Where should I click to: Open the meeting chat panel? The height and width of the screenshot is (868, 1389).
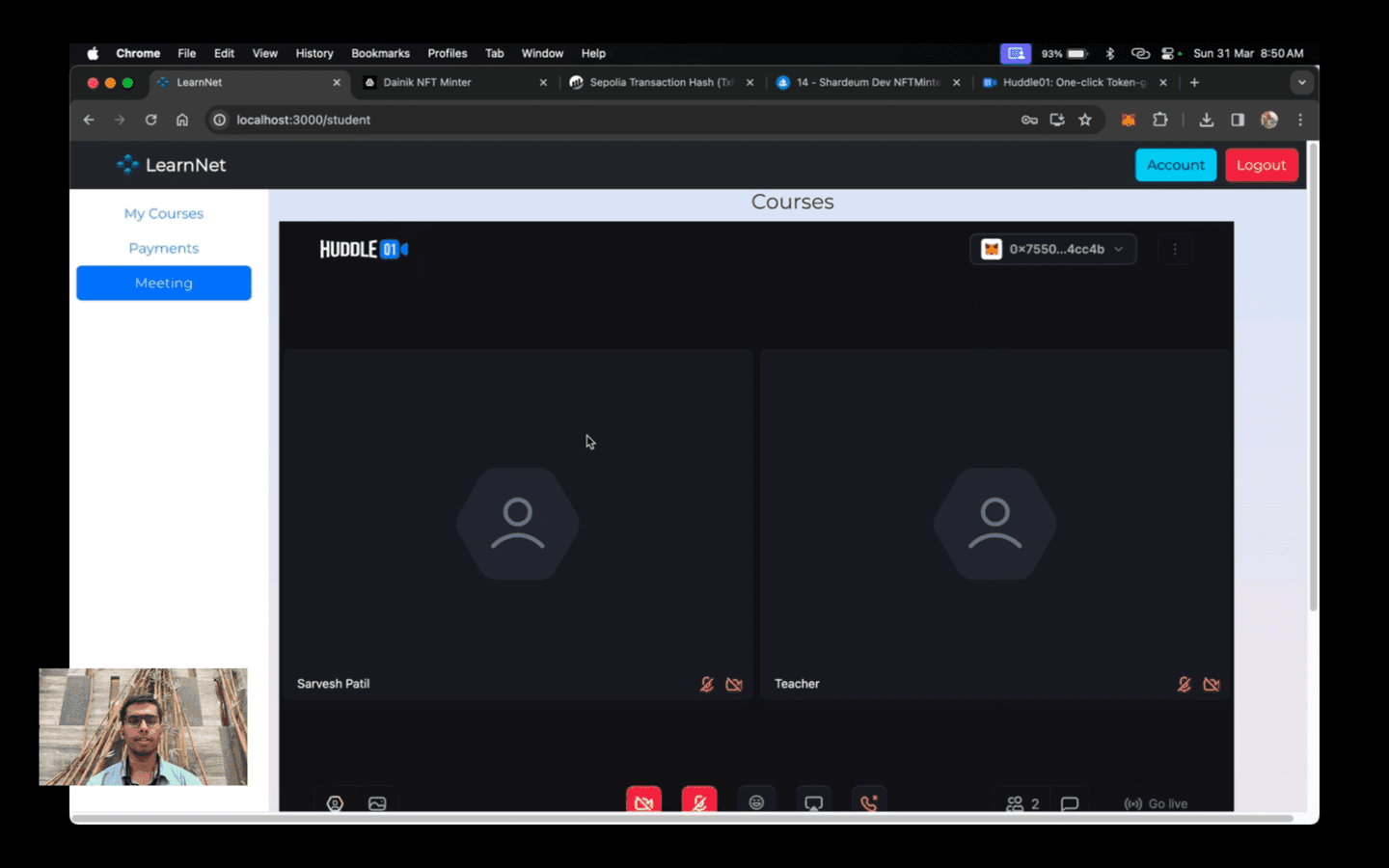pyautogui.click(x=1070, y=803)
